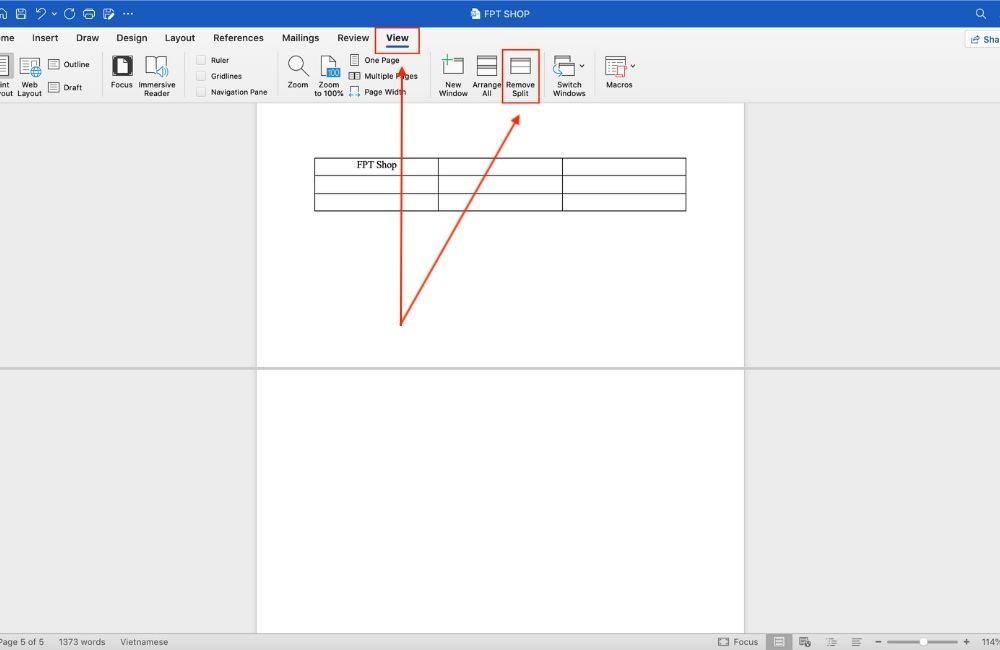Click Arrange All windows
Image resolution: width=1000 pixels, height=650 pixels.
(x=487, y=76)
